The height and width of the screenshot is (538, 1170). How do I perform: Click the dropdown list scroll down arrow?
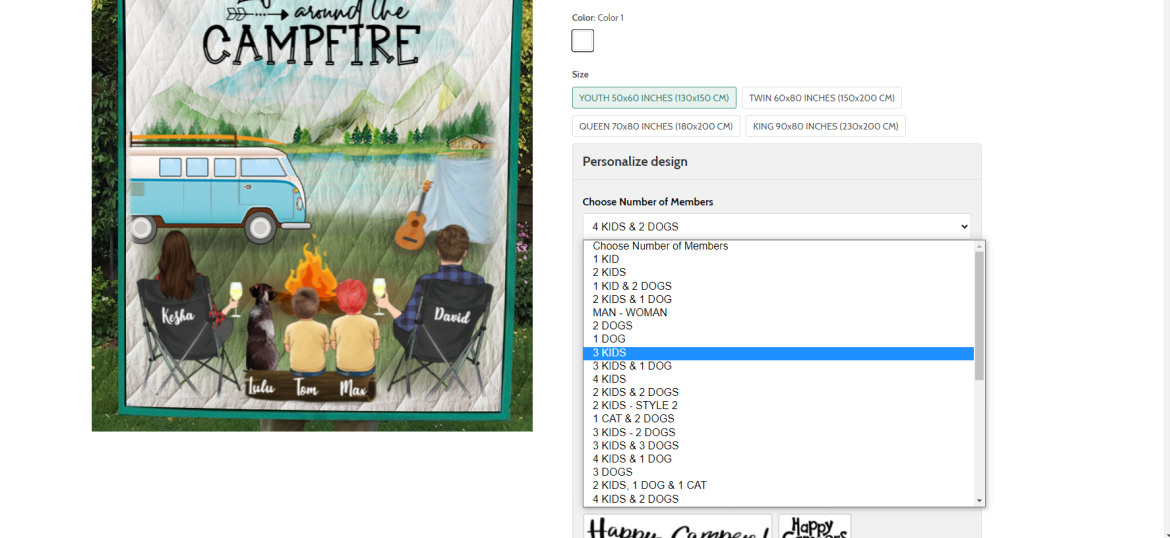[x=980, y=500]
